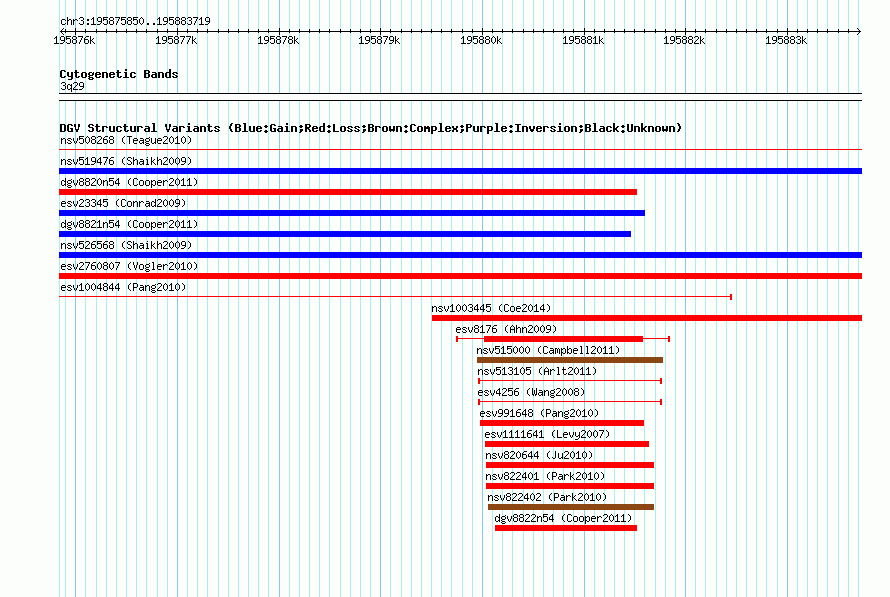This screenshot has width=890, height=597.
Task: Select the nsv526568 (Shaikh2009) label
Action: click(x=126, y=245)
